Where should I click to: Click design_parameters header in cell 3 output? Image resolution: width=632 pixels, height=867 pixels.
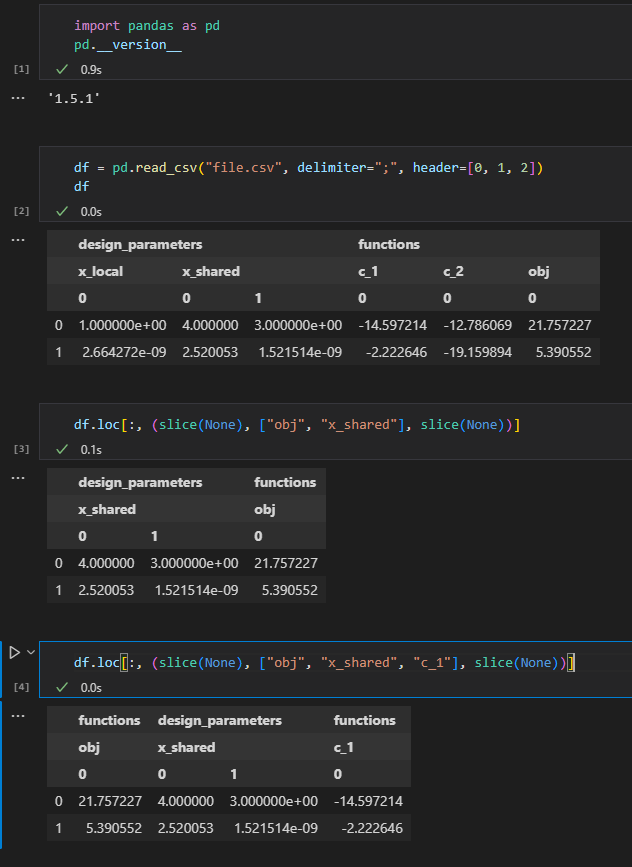point(140,483)
